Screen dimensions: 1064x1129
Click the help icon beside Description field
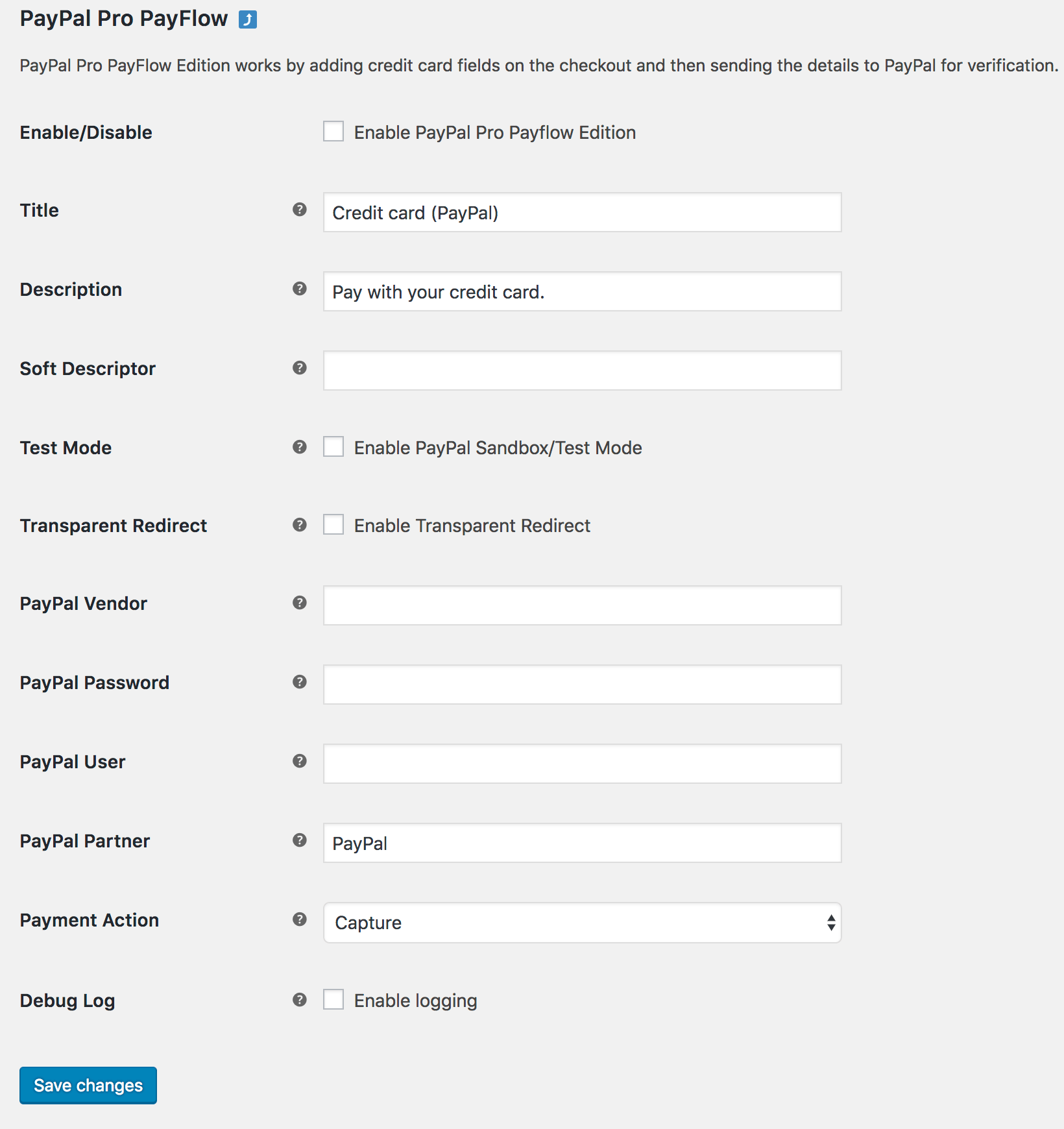(x=299, y=289)
